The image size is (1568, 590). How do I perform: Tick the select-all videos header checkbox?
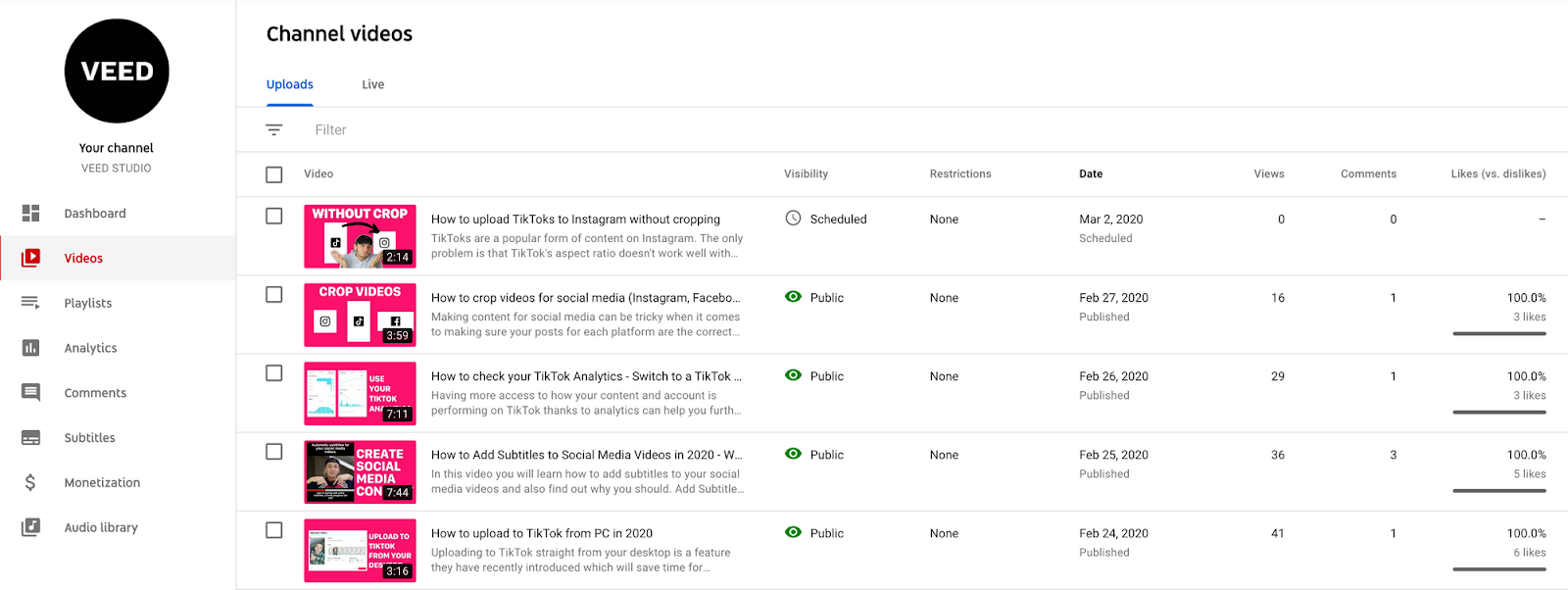(x=274, y=174)
